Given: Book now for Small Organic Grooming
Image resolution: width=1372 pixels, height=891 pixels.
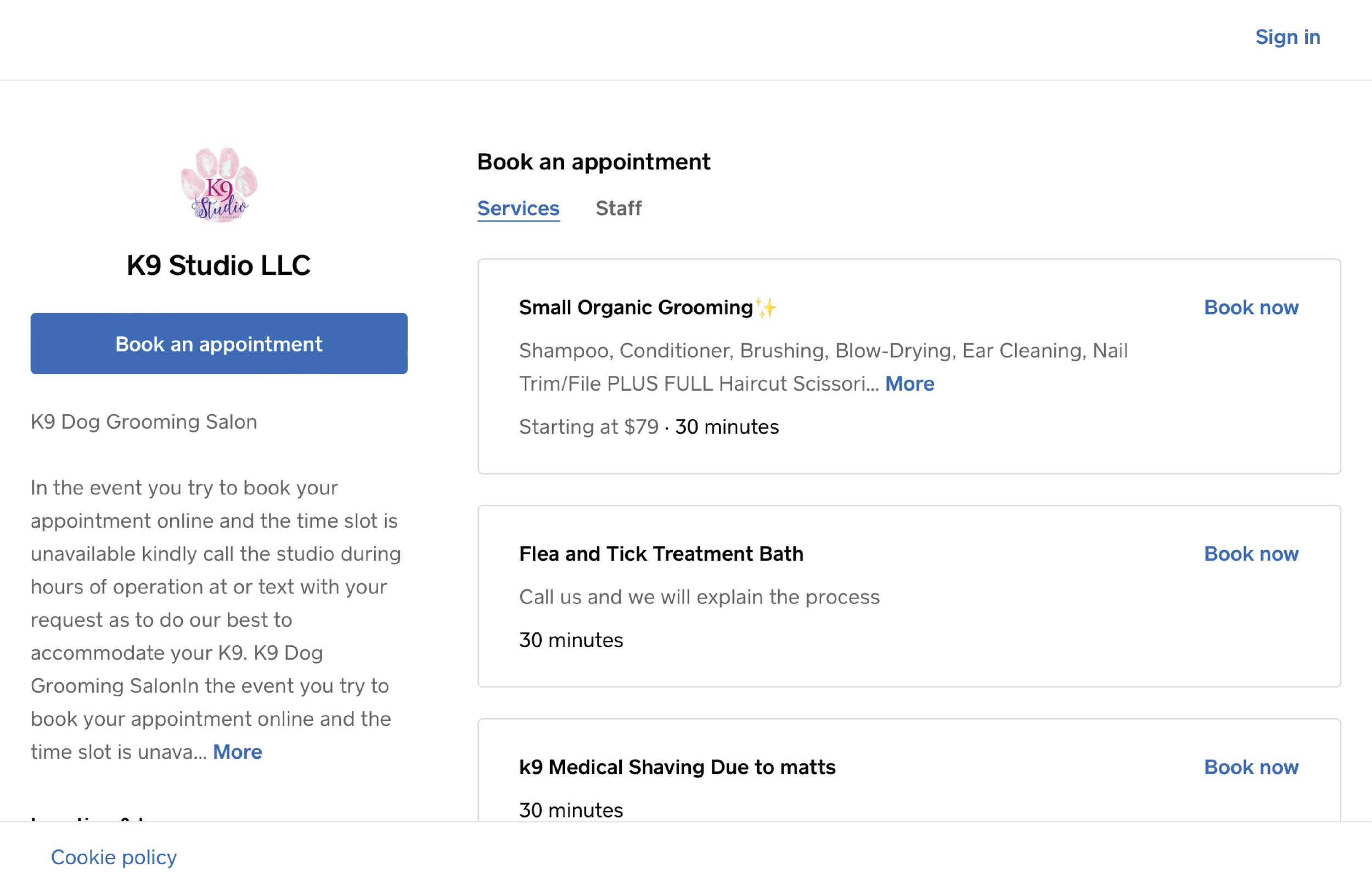Looking at the screenshot, I should click(x=1250, y=308).
